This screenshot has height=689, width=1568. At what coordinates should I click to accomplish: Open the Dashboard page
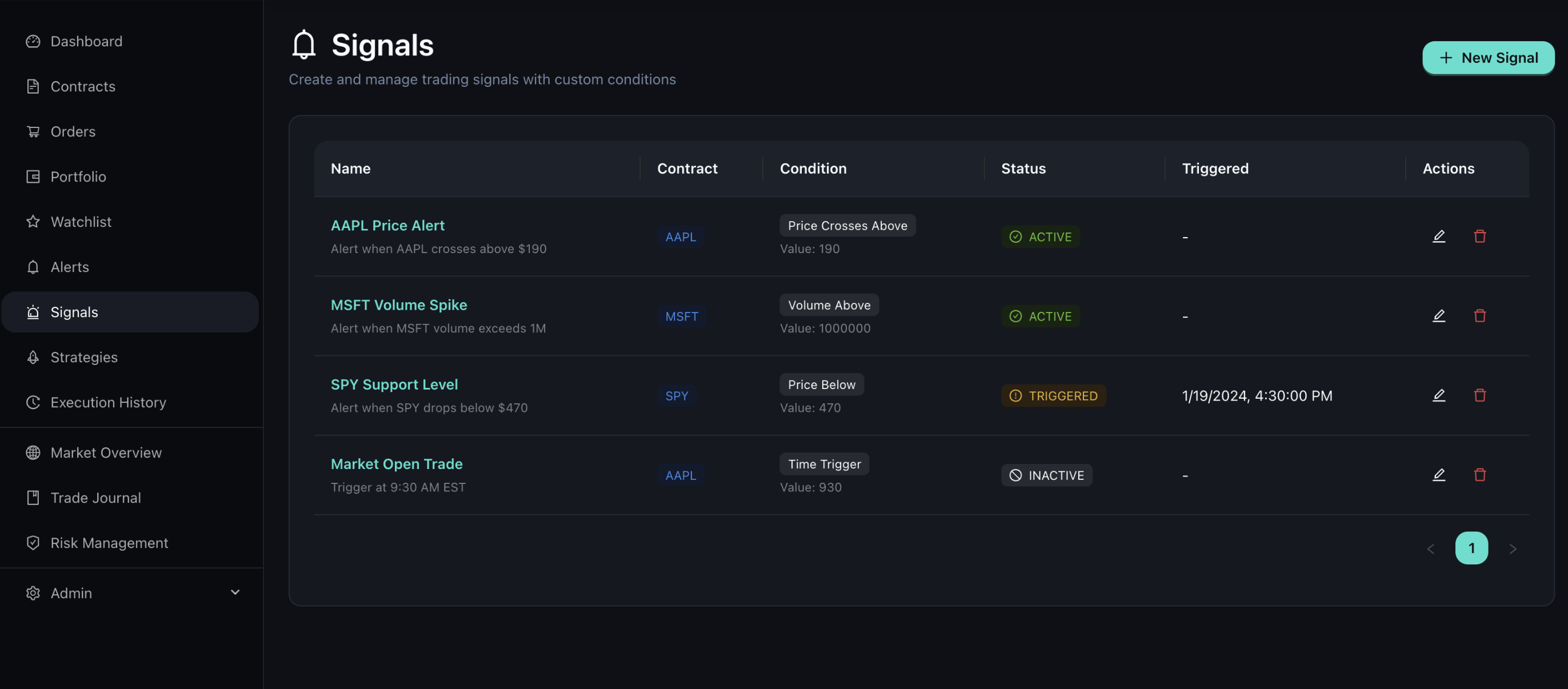click(x=130, y=41)
